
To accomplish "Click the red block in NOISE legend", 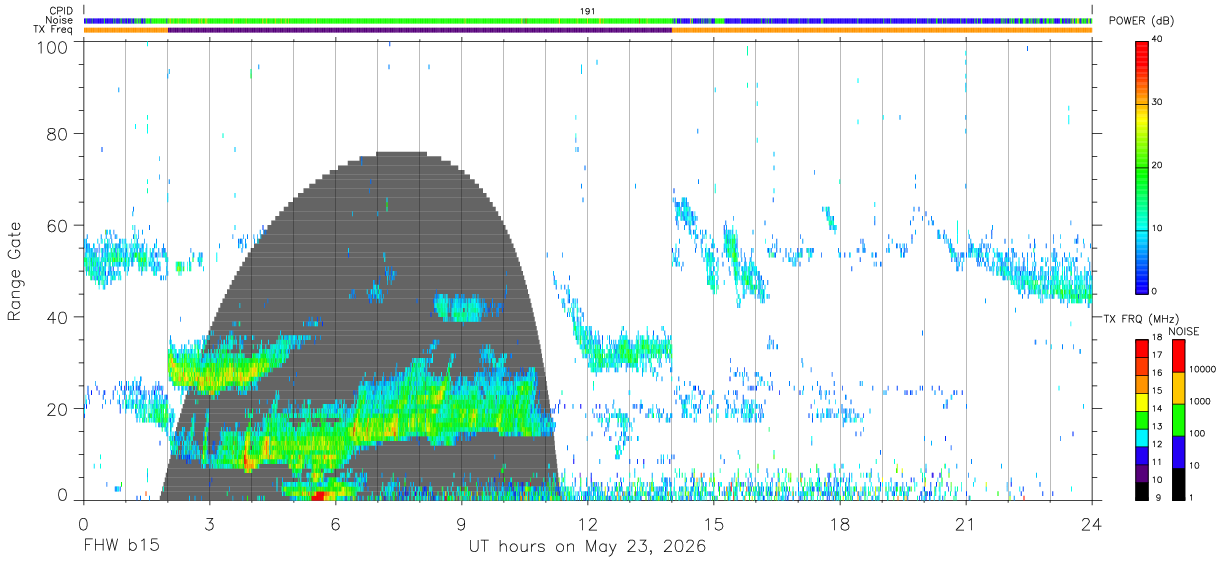I will 1179,356.
